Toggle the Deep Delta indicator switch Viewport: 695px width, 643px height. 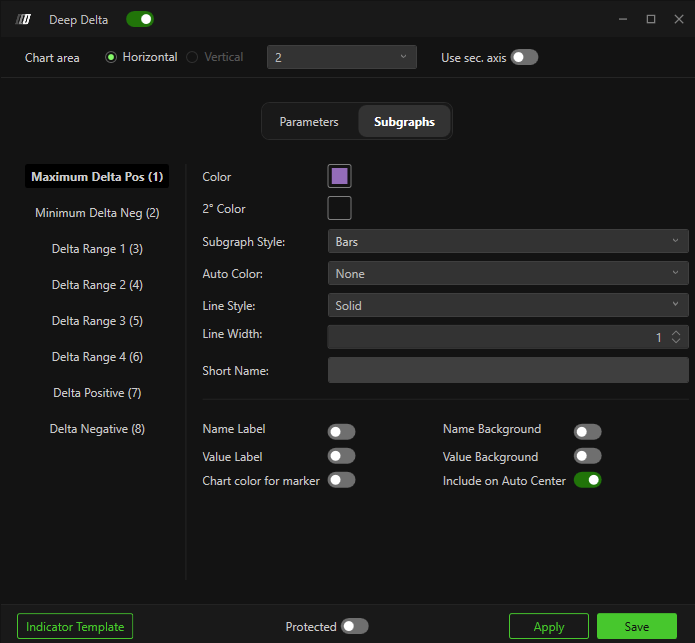[139, 19]
